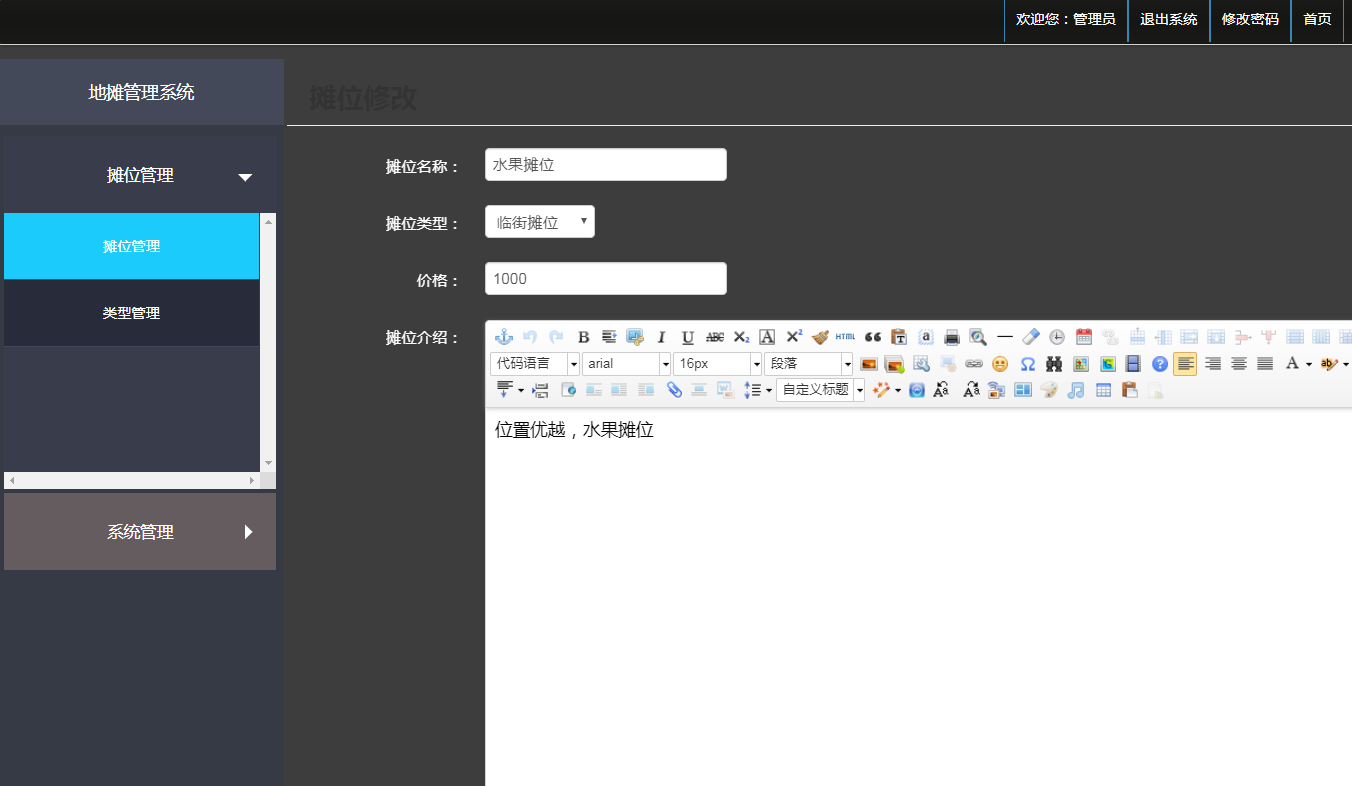This screenshot has height=786, width=1352.
Task: Click the HTML source view icon
Action: (x=845, y=337)
